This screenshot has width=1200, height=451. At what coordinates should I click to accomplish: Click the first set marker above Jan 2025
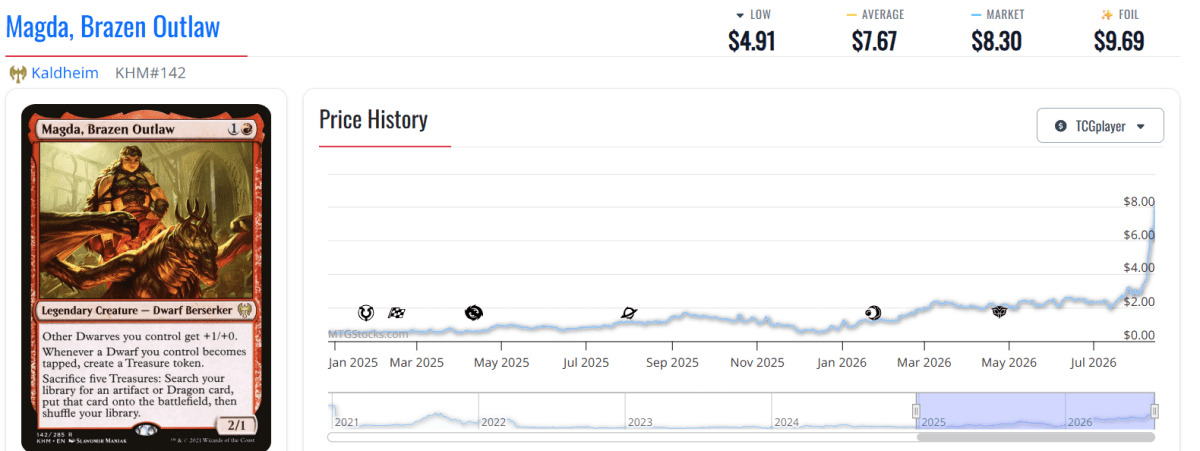366,313
